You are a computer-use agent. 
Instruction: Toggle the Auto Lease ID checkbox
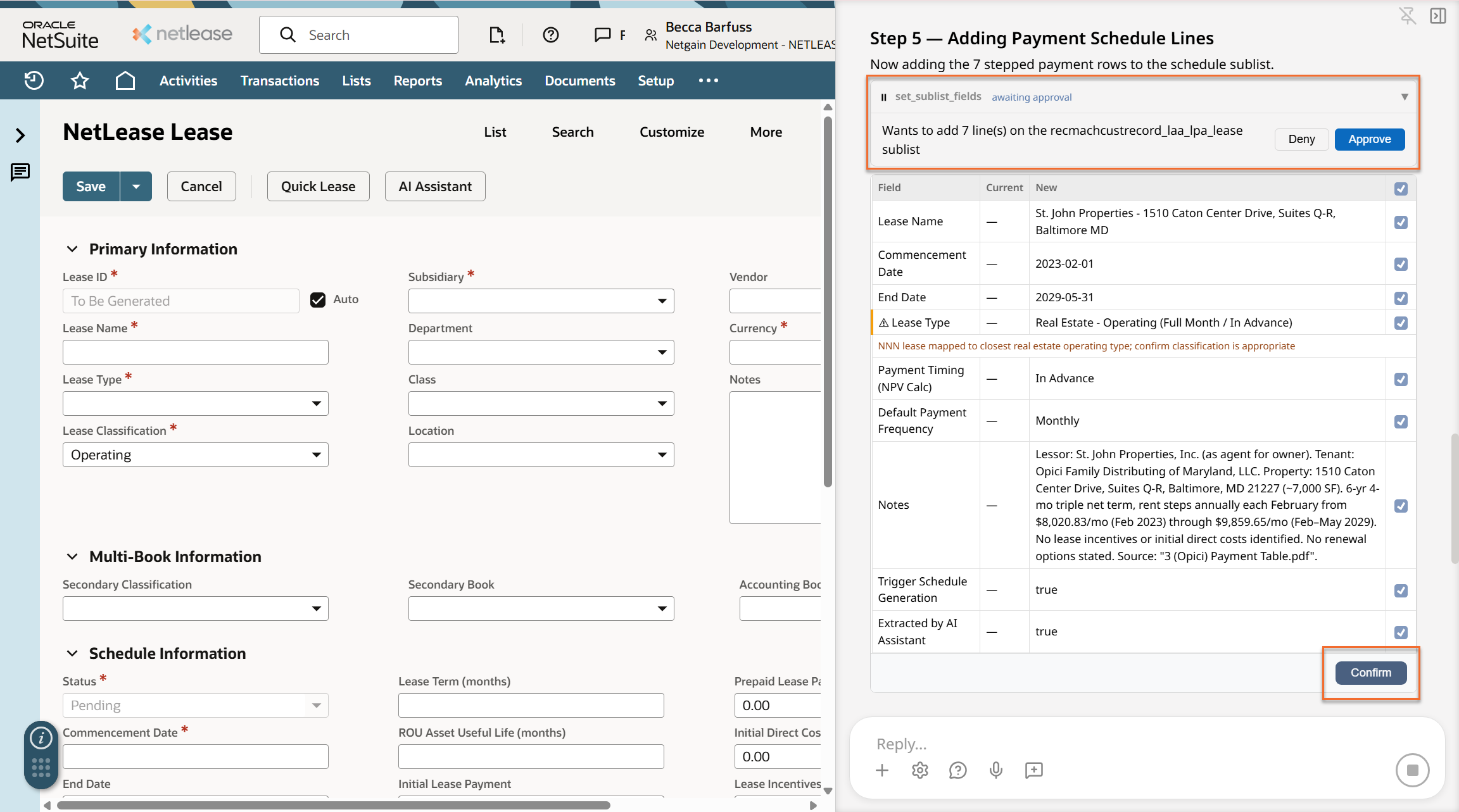318,299
